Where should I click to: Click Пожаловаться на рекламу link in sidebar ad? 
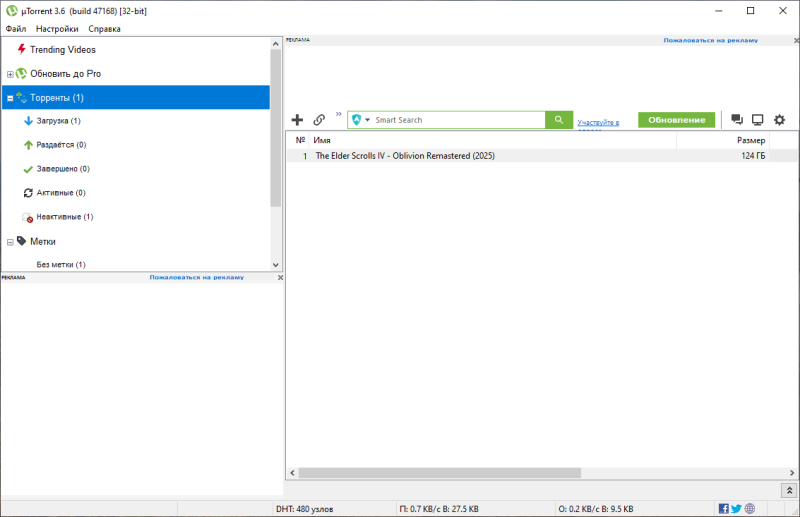pyautogui.click(x=196, y=277)
